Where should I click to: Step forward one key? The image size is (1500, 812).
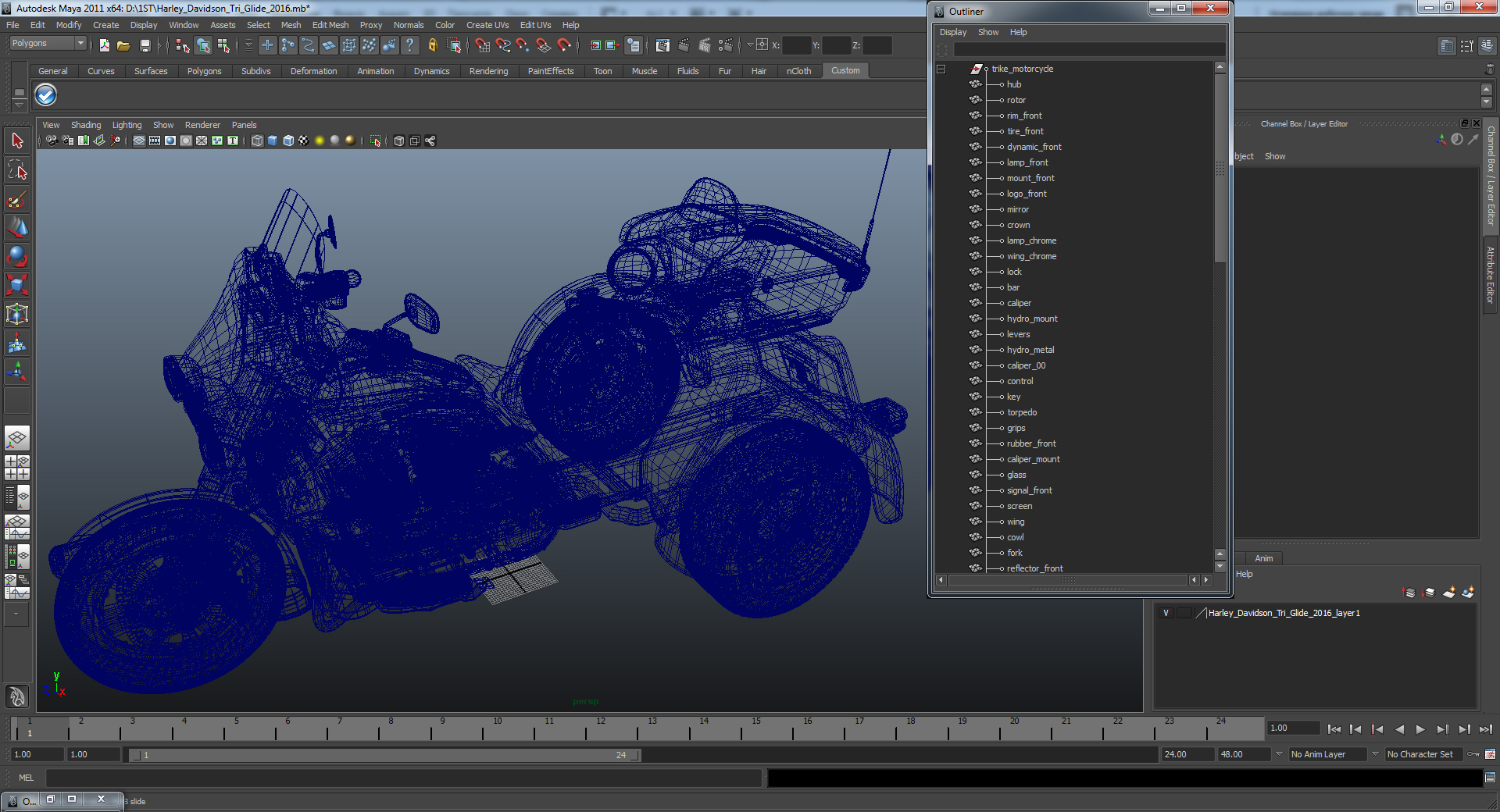(1442, 729)
